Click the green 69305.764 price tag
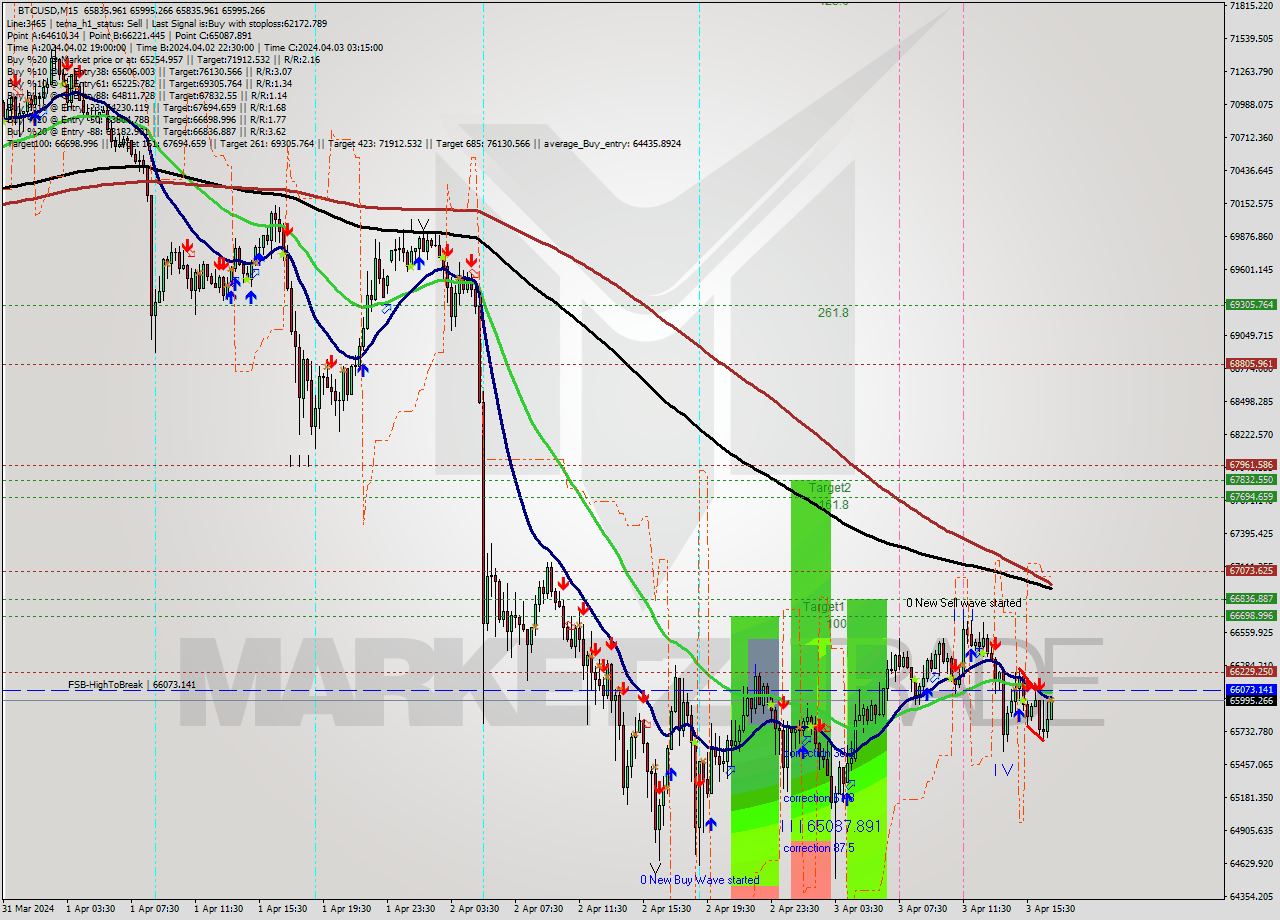The image size is (1280, 920). [1250, 304]
